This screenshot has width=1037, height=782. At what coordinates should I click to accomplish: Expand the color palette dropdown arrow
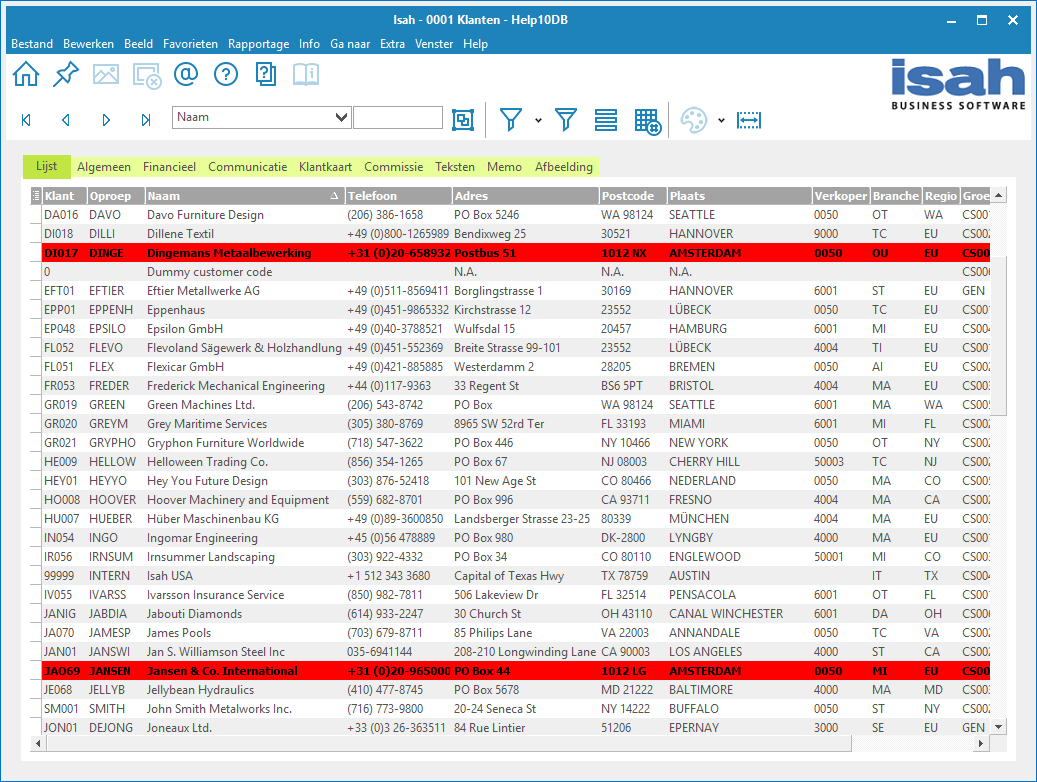tap(722, 120)
